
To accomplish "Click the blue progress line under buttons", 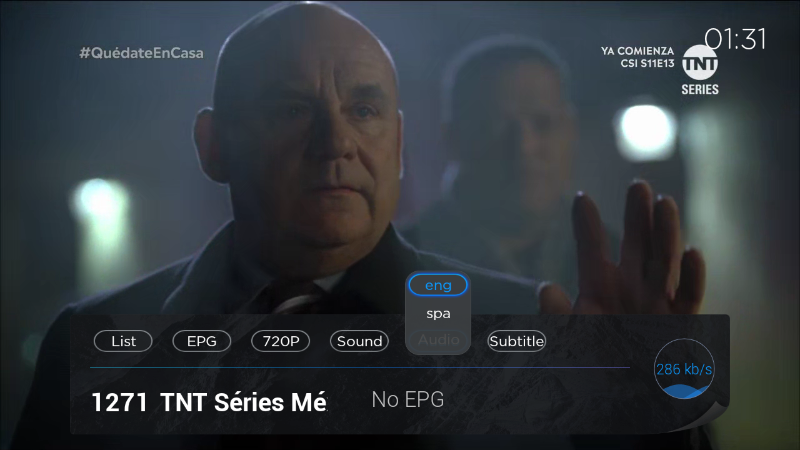I will coord(360,367).
